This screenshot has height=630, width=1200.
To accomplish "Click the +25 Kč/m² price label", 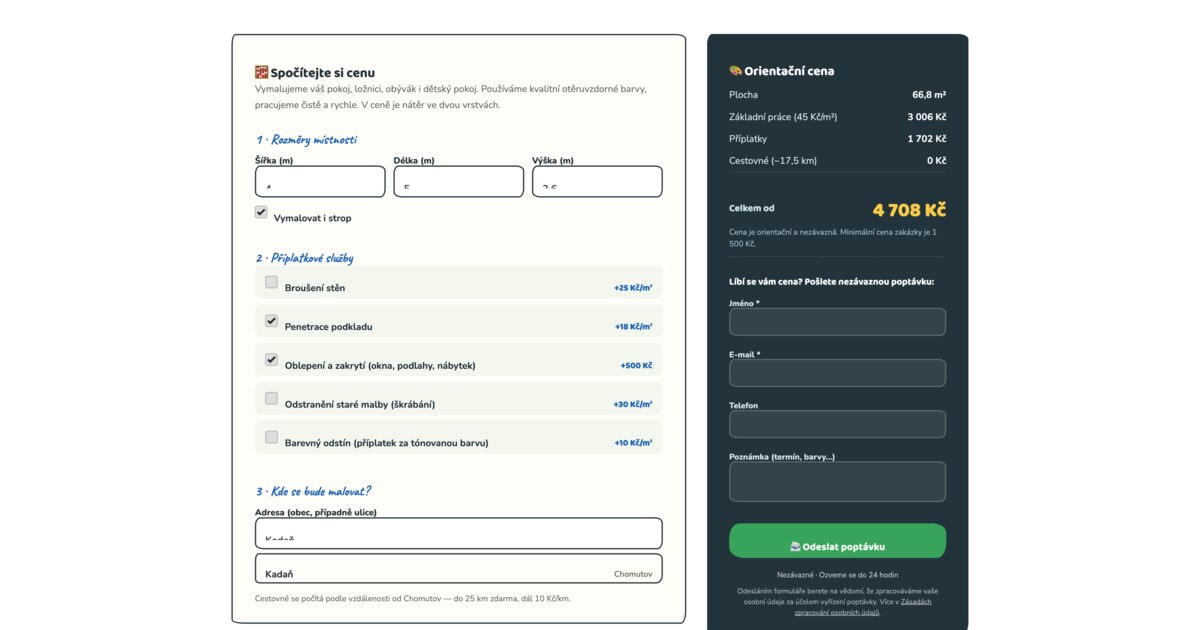I will (633, 288).
